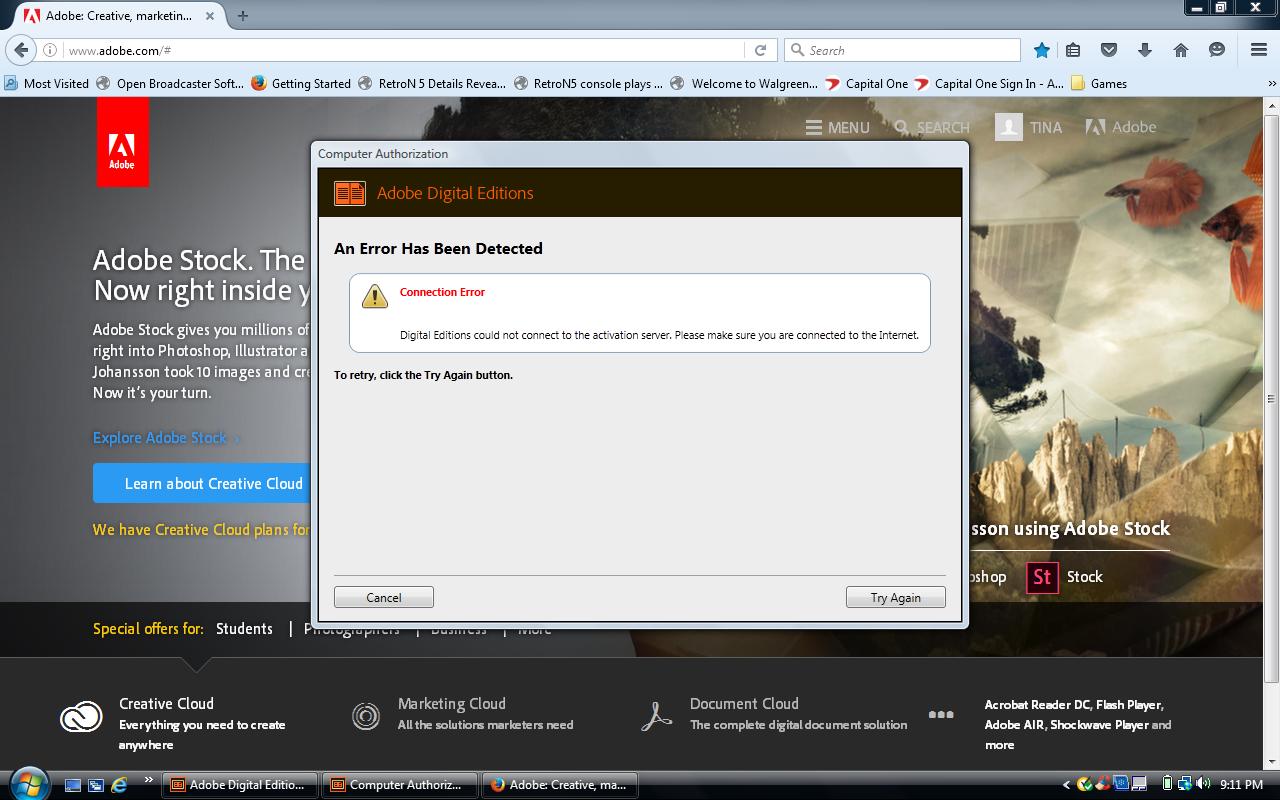Click the Learn about Creative Cloud button

(201, 483)
